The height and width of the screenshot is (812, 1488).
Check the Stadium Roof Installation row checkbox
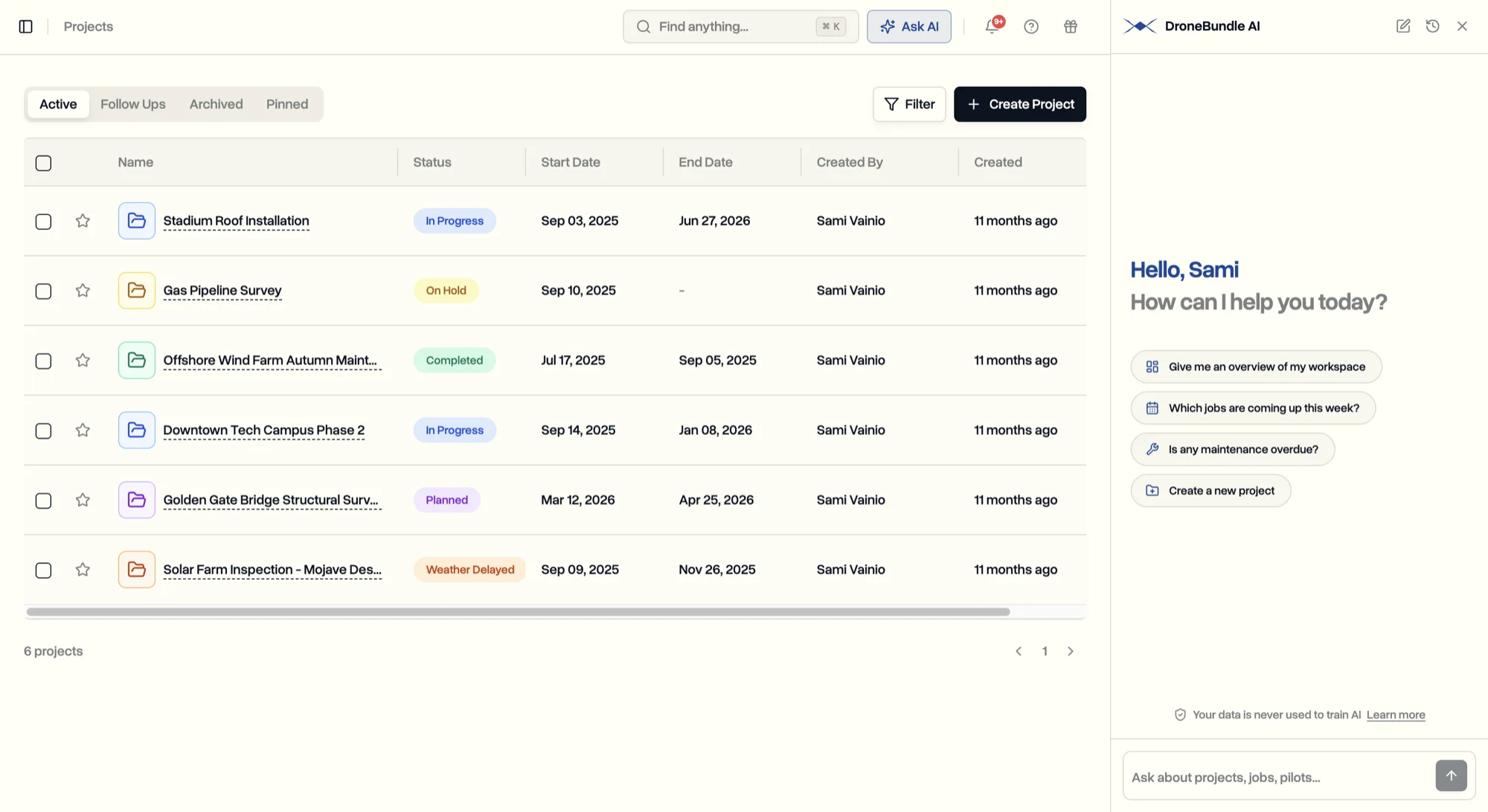(44, 222)
